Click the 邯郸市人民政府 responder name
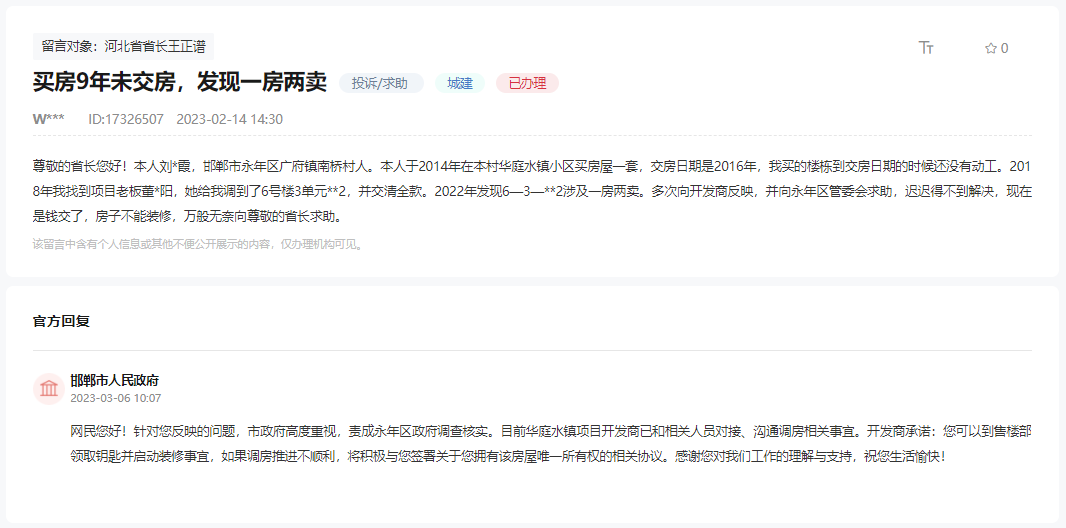Viewport: 1066px width, 528px height. (115, 381)
